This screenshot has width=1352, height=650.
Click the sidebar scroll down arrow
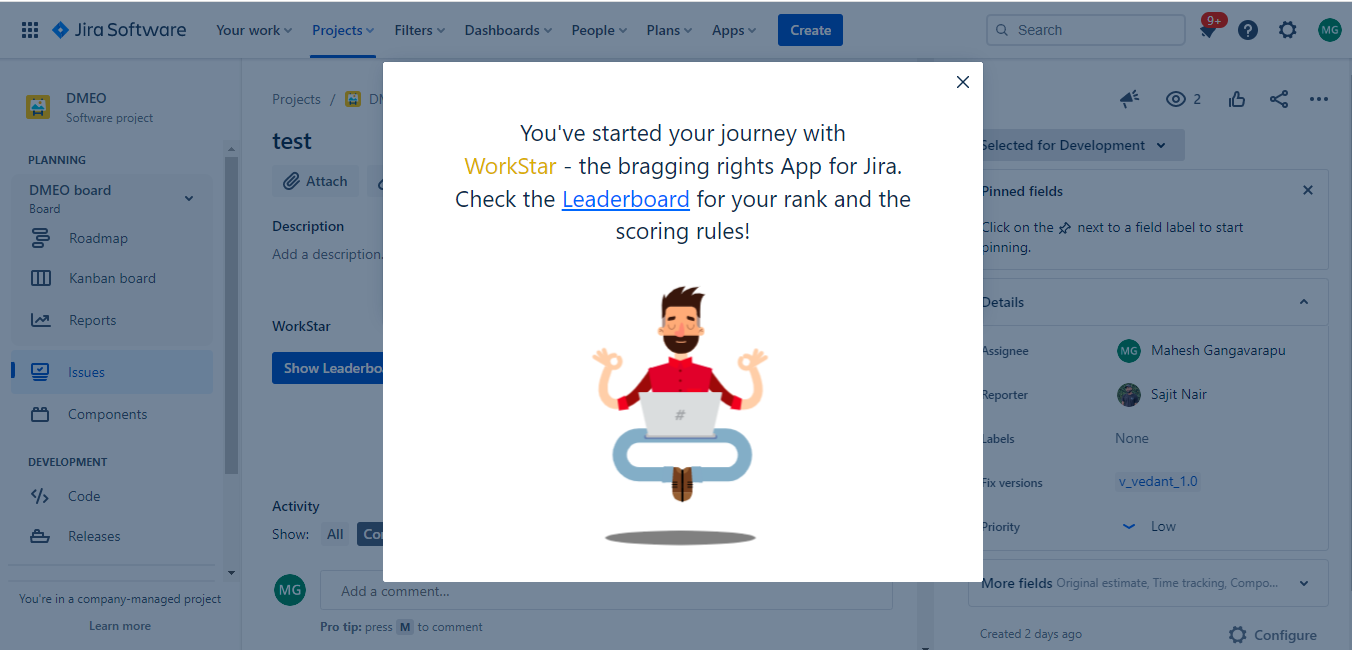231,573
